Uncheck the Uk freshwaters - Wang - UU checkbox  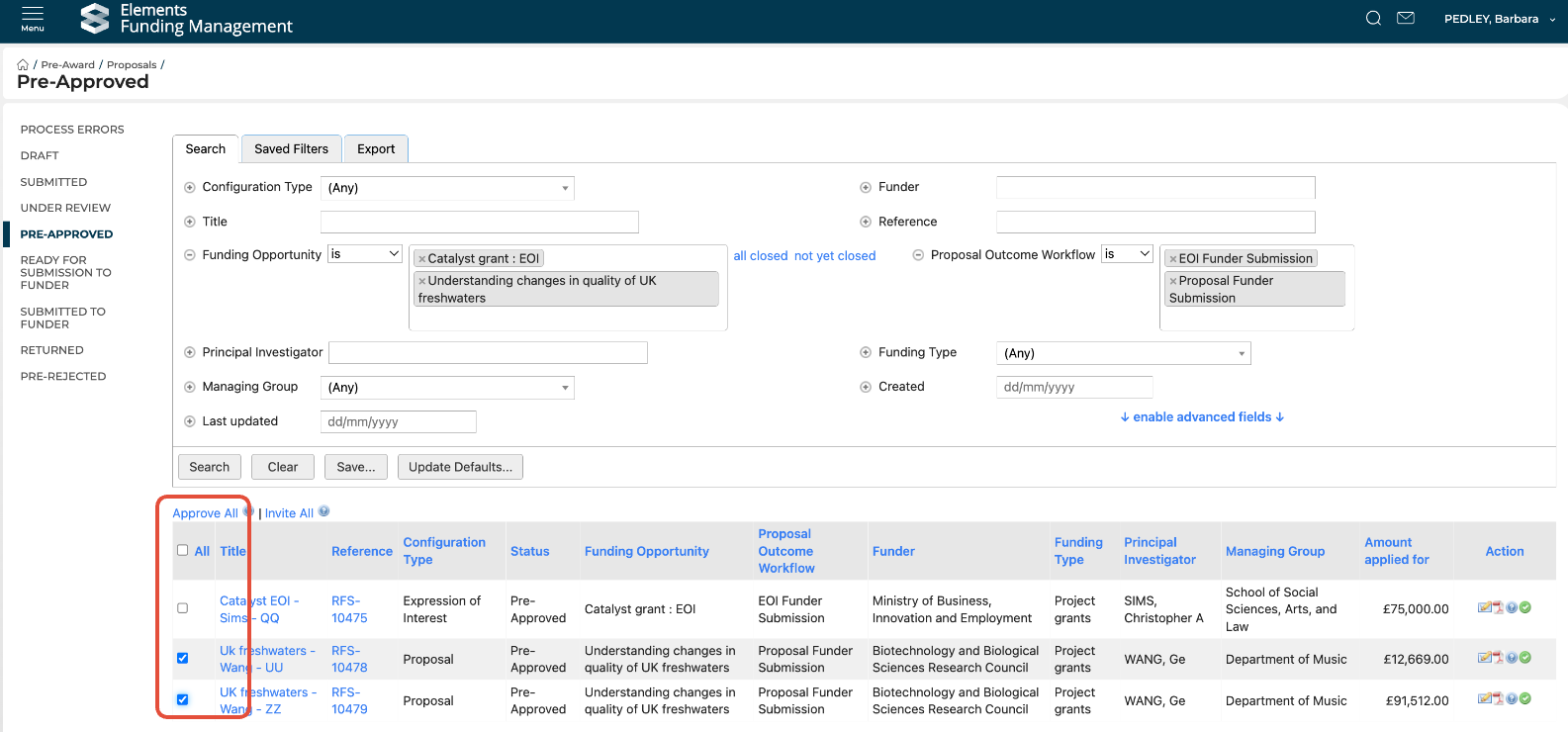pos(182,658)
